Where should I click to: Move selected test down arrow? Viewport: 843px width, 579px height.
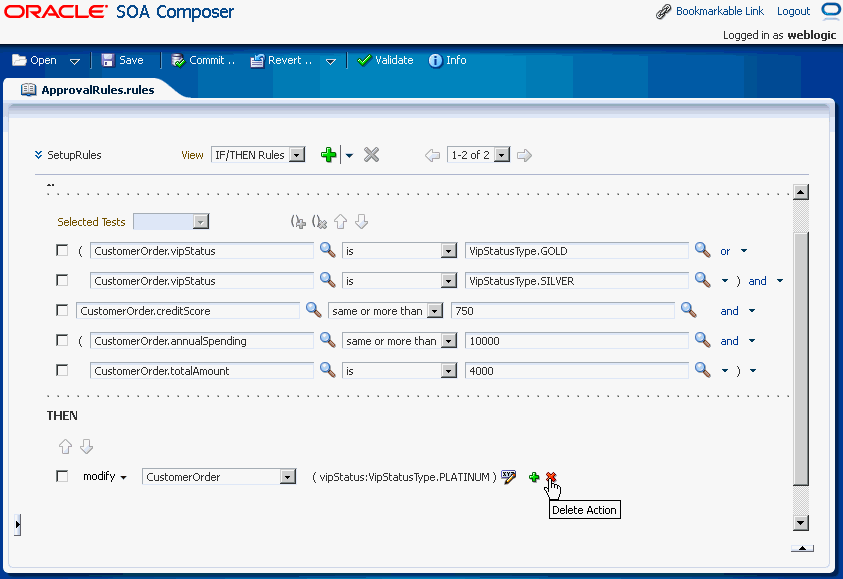(362, 221)
